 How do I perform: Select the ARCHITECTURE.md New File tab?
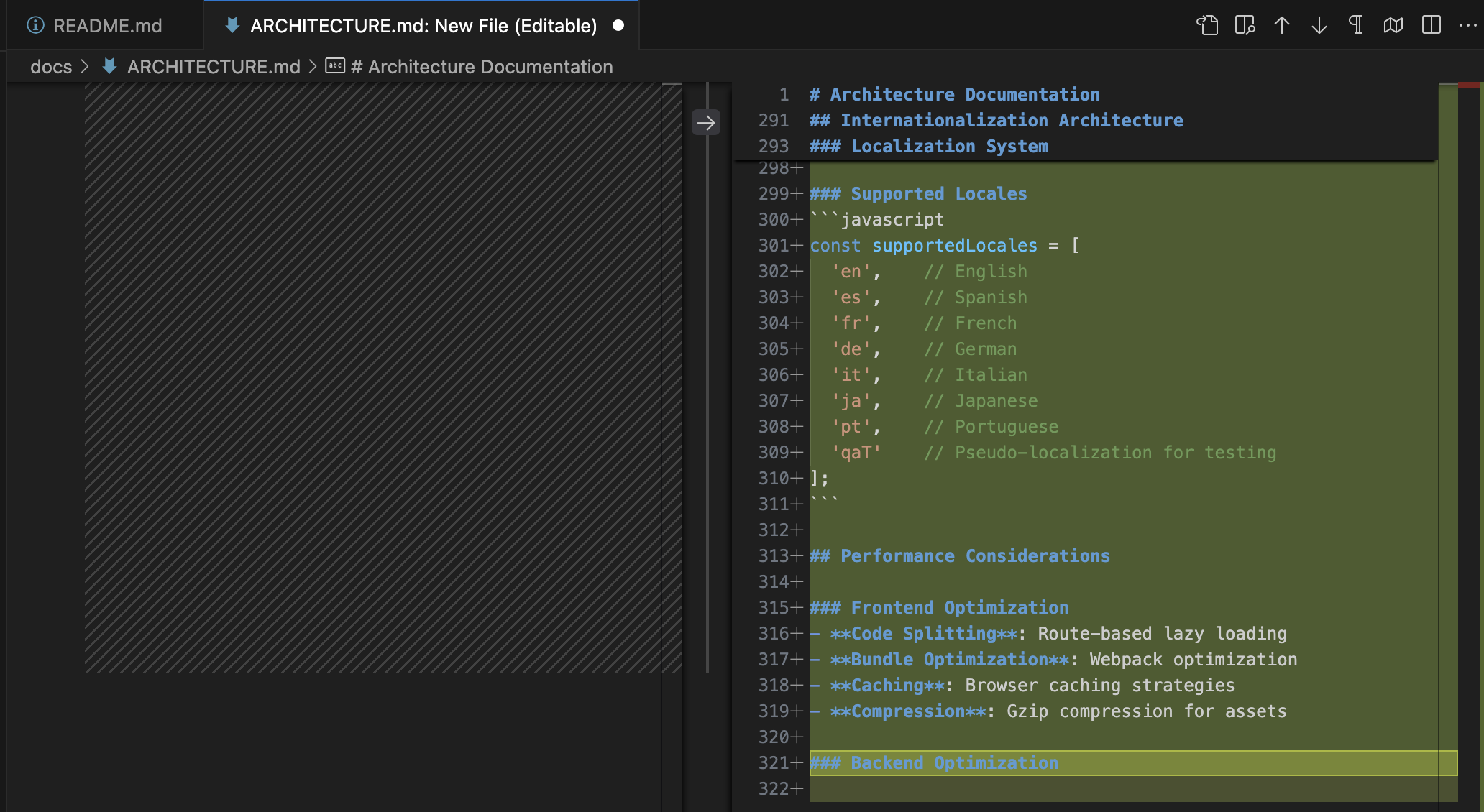(423, 26)
